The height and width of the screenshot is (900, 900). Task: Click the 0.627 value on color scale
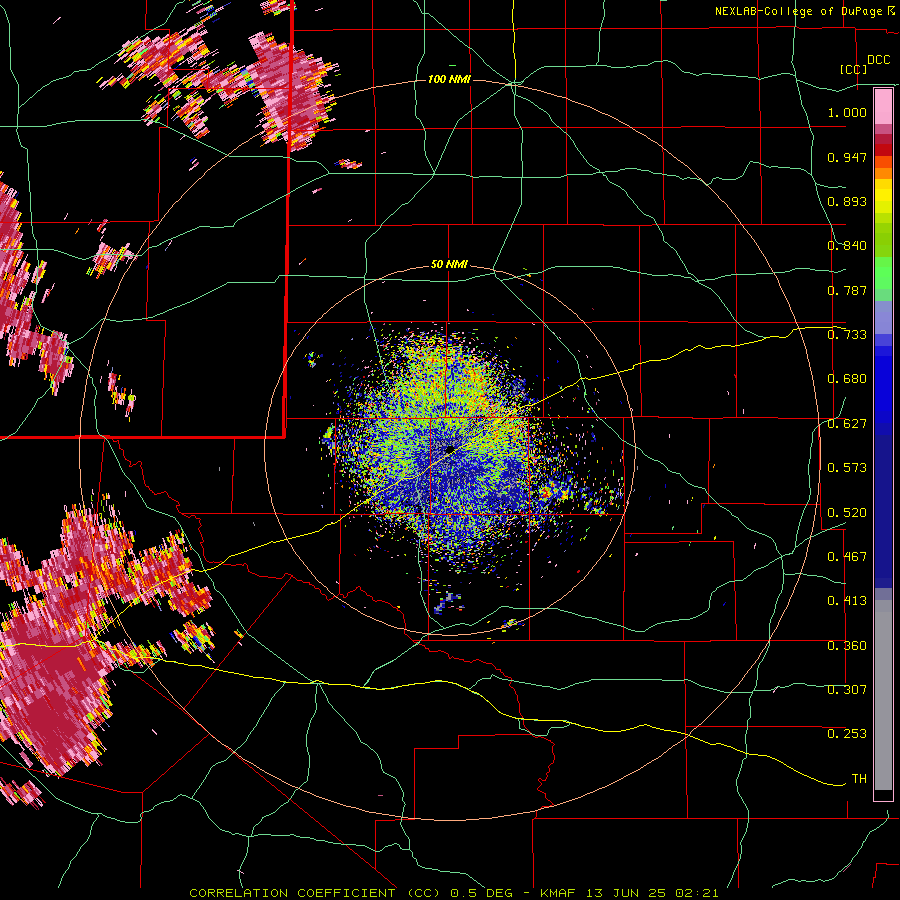(x=847, y=424)
